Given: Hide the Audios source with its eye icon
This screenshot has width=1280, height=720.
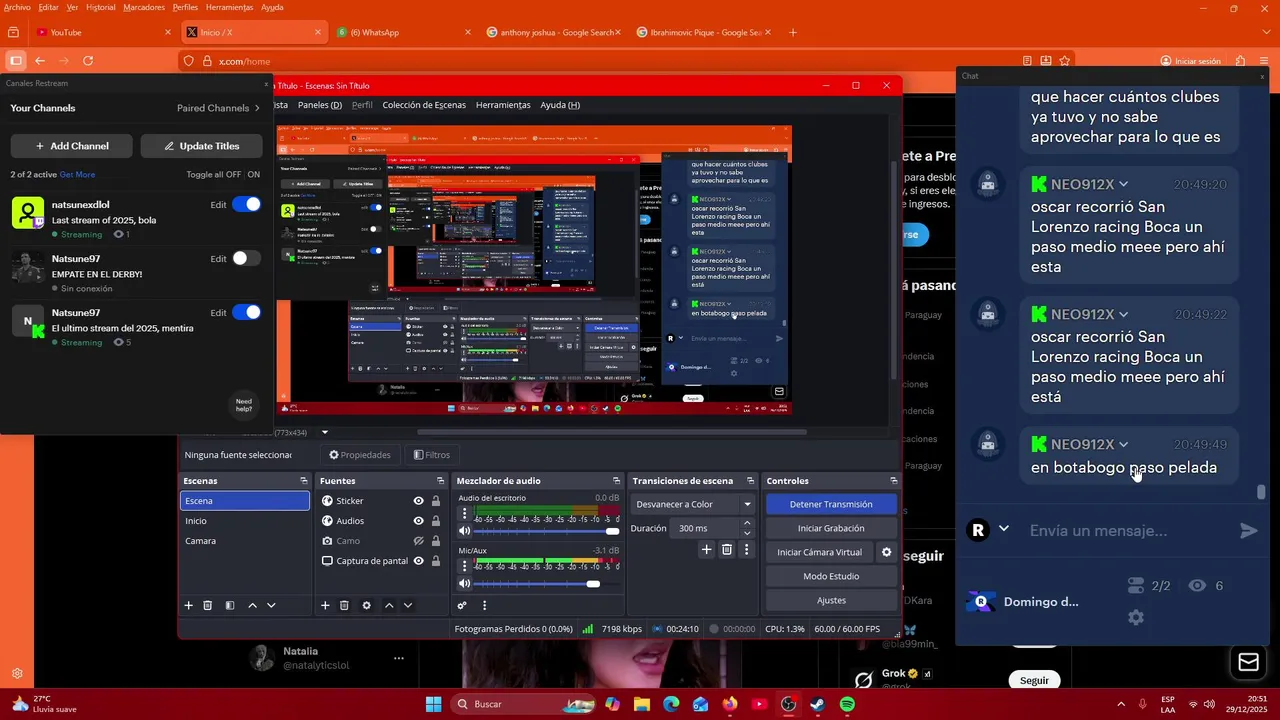Looking at the screenshot, I should coord(418,521).
